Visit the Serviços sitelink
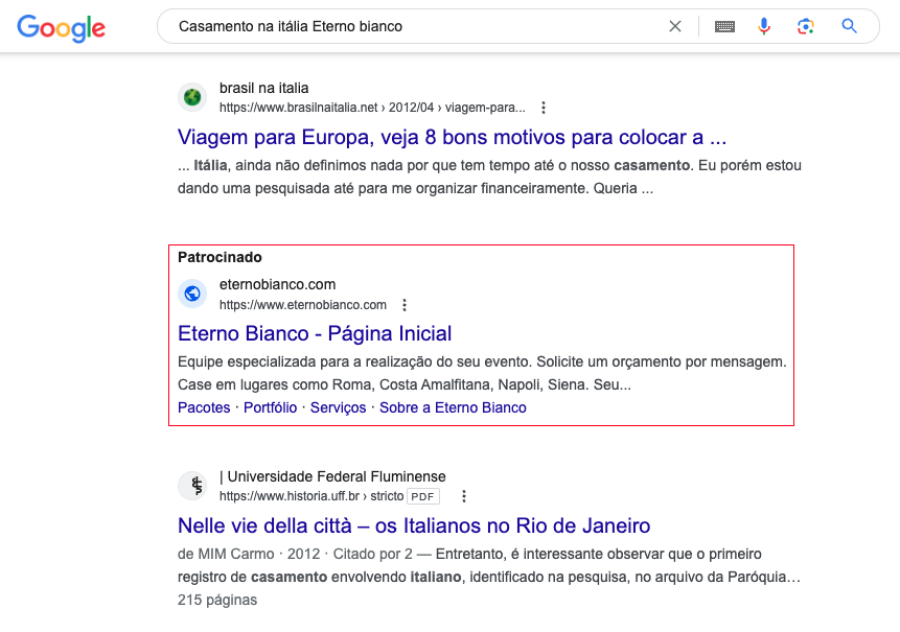This screenshot has height=632, width=900. [x=338, y=408]
